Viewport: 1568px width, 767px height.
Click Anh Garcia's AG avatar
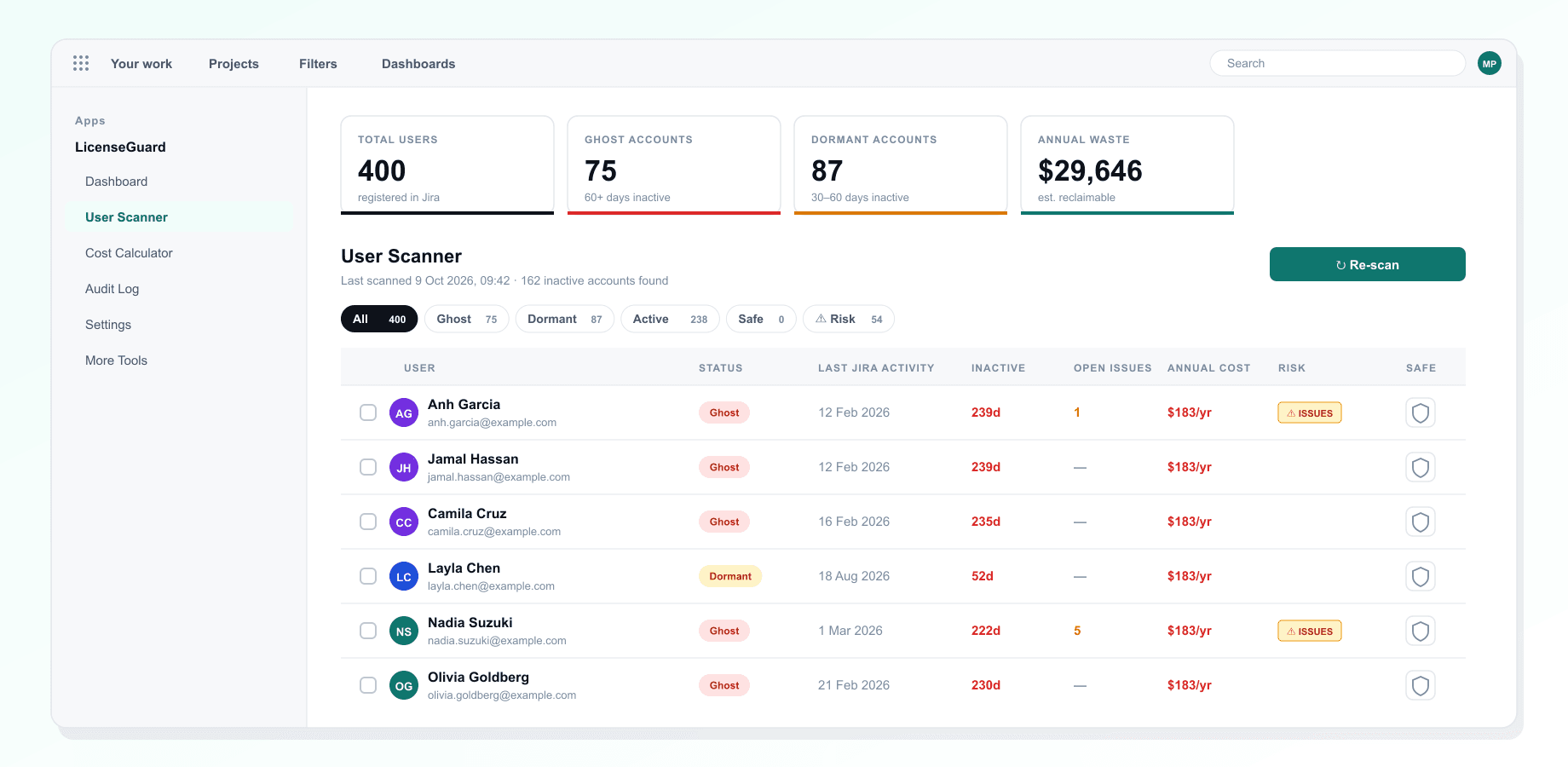click(x=404, y=412)
